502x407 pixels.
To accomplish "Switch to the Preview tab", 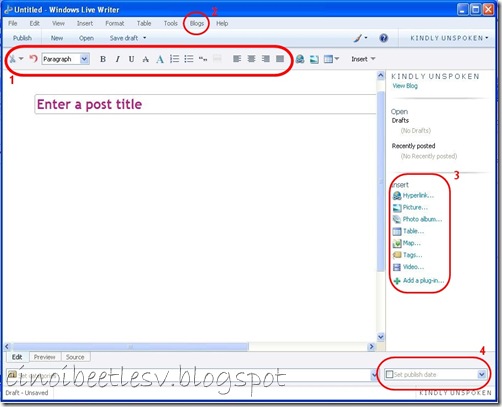I will (x=44, y=357).
